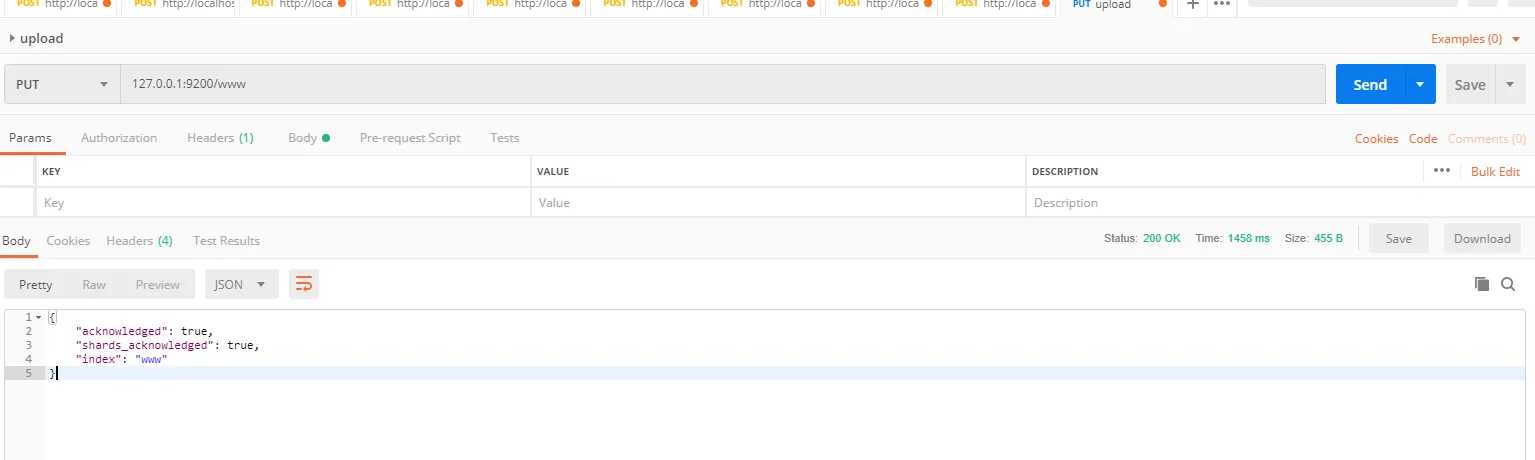Open tab options three-dot menu
This screenshot has width=1535, height=460.
(x=1221, y=5)
